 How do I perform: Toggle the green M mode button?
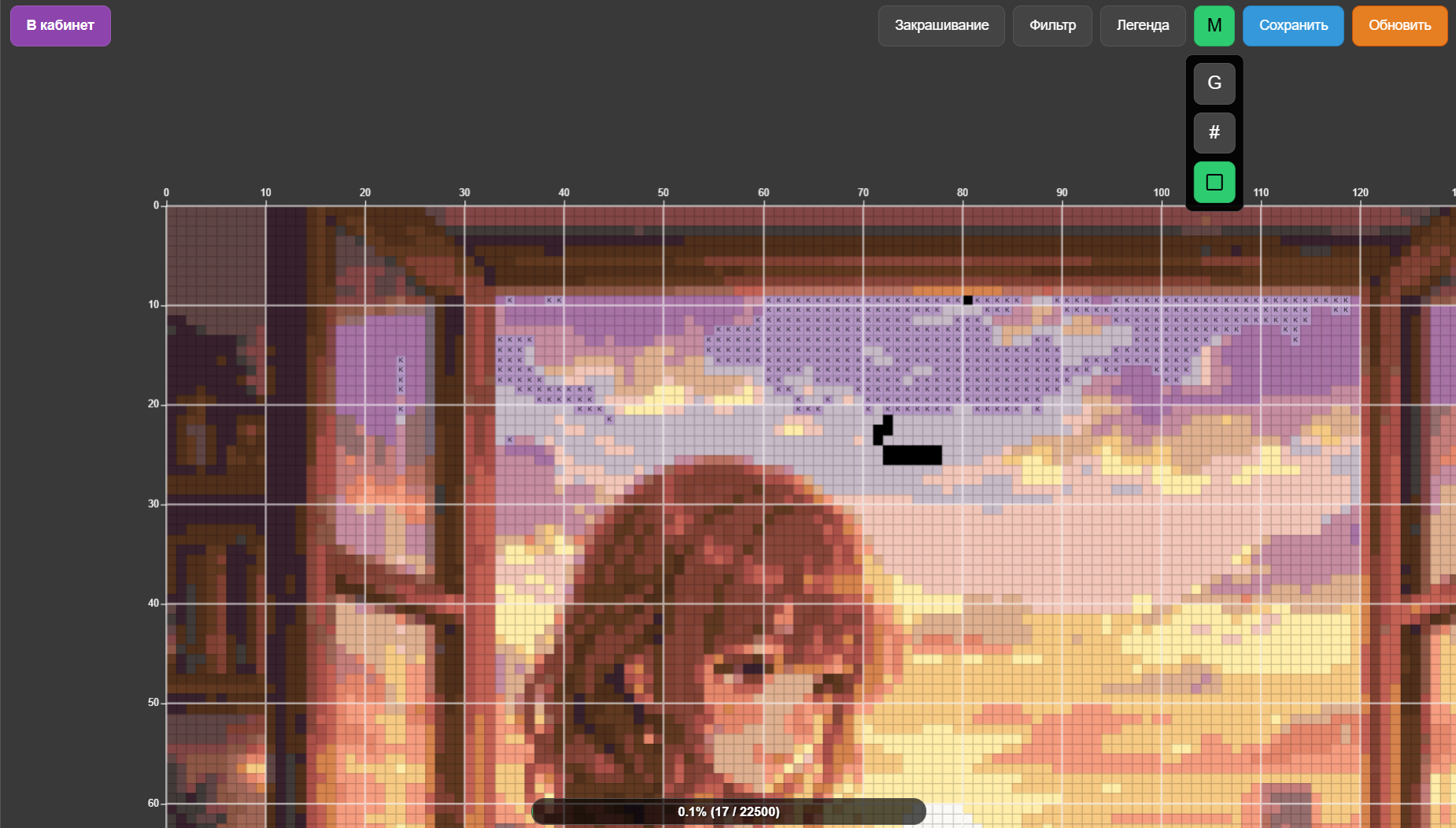(x=1214, y=26)
